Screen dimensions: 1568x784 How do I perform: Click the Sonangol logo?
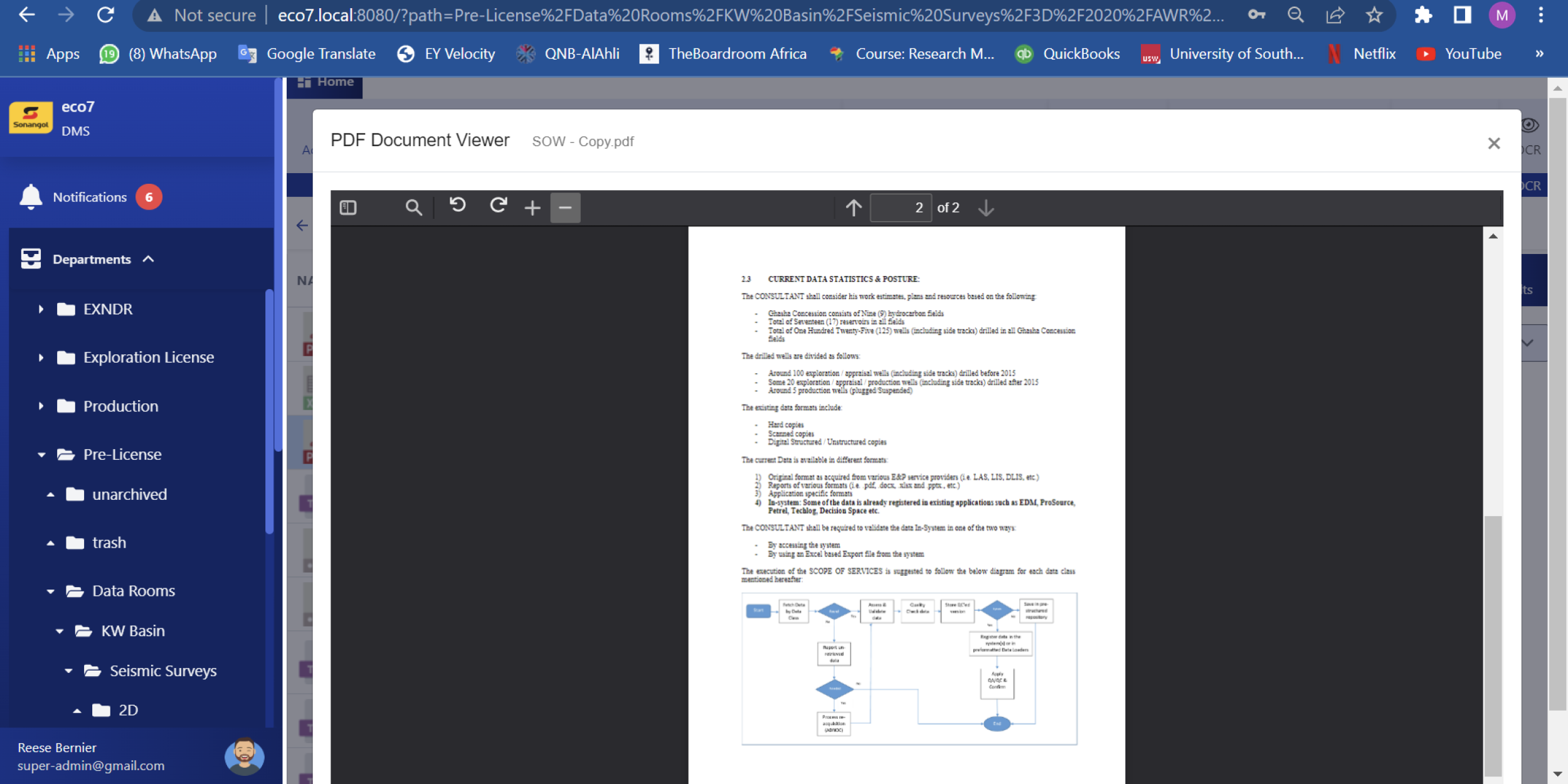(31, 118)
